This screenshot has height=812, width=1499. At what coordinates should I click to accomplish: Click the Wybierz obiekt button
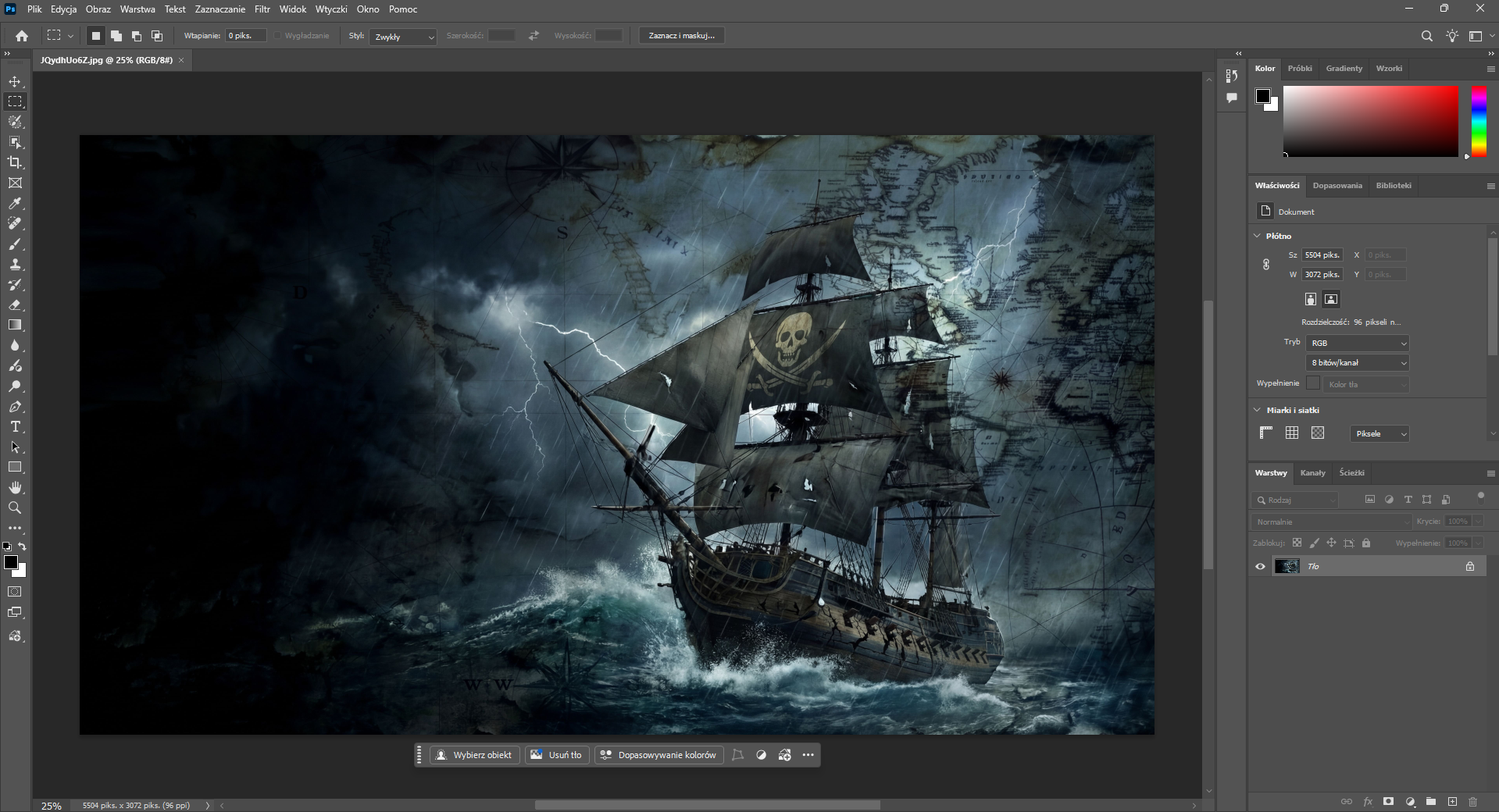475,755
